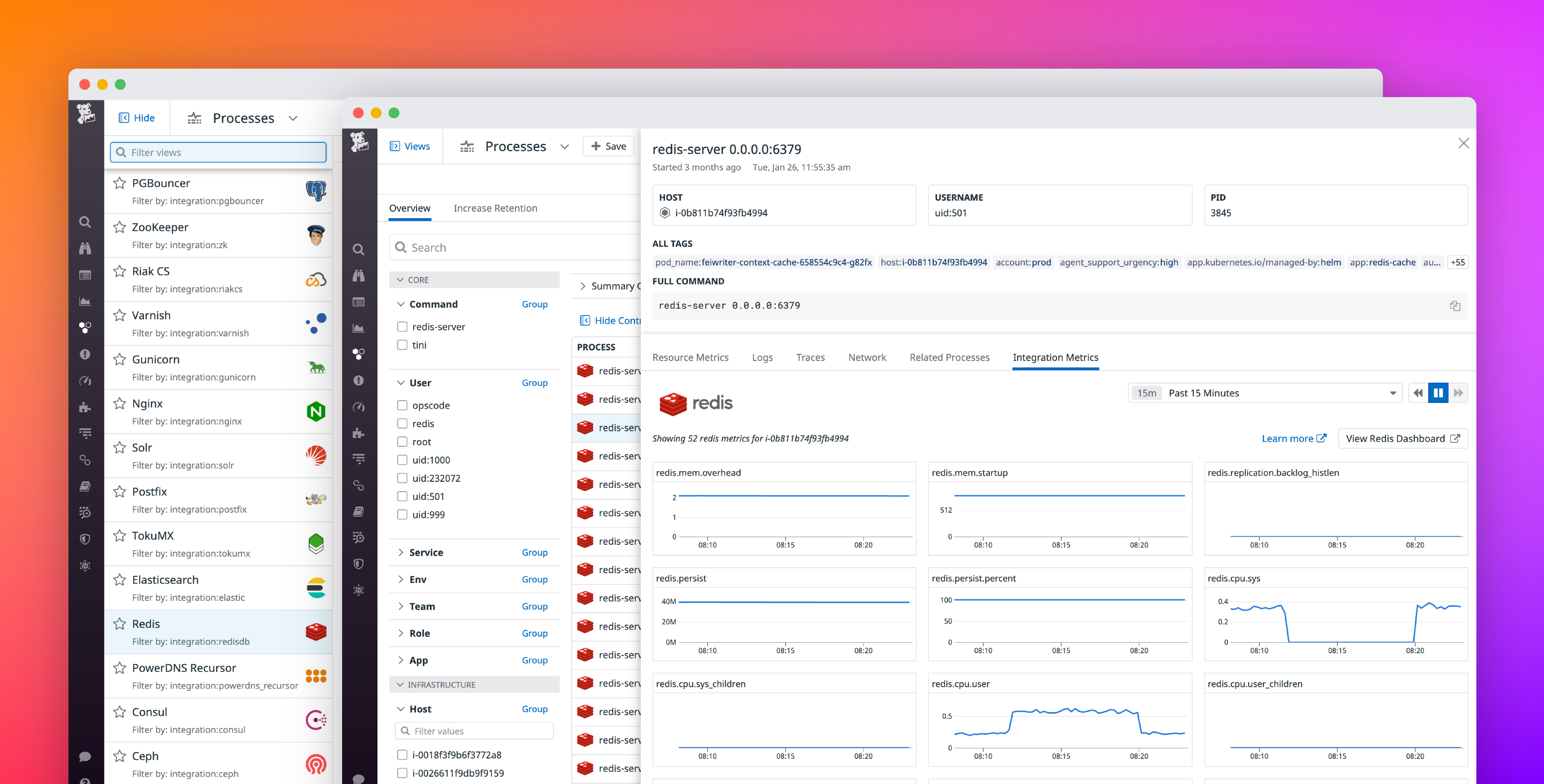This screenshot has height=784, width=1544.
Task: Open the Increase Retention tab
Action: pyautogui.click(x=495, y=208)
